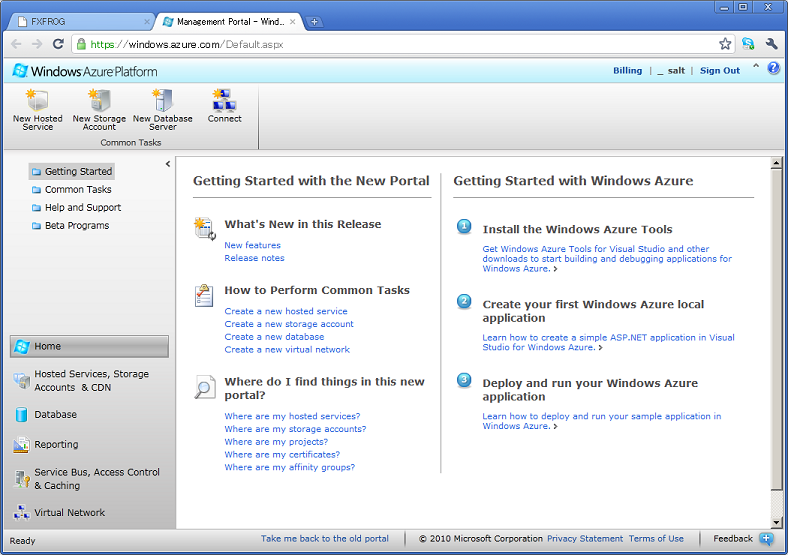Screen dimensions: 788x555
Task: Click the Feedback plus icon
Action: pyautogui.click(x=767, y=539)
